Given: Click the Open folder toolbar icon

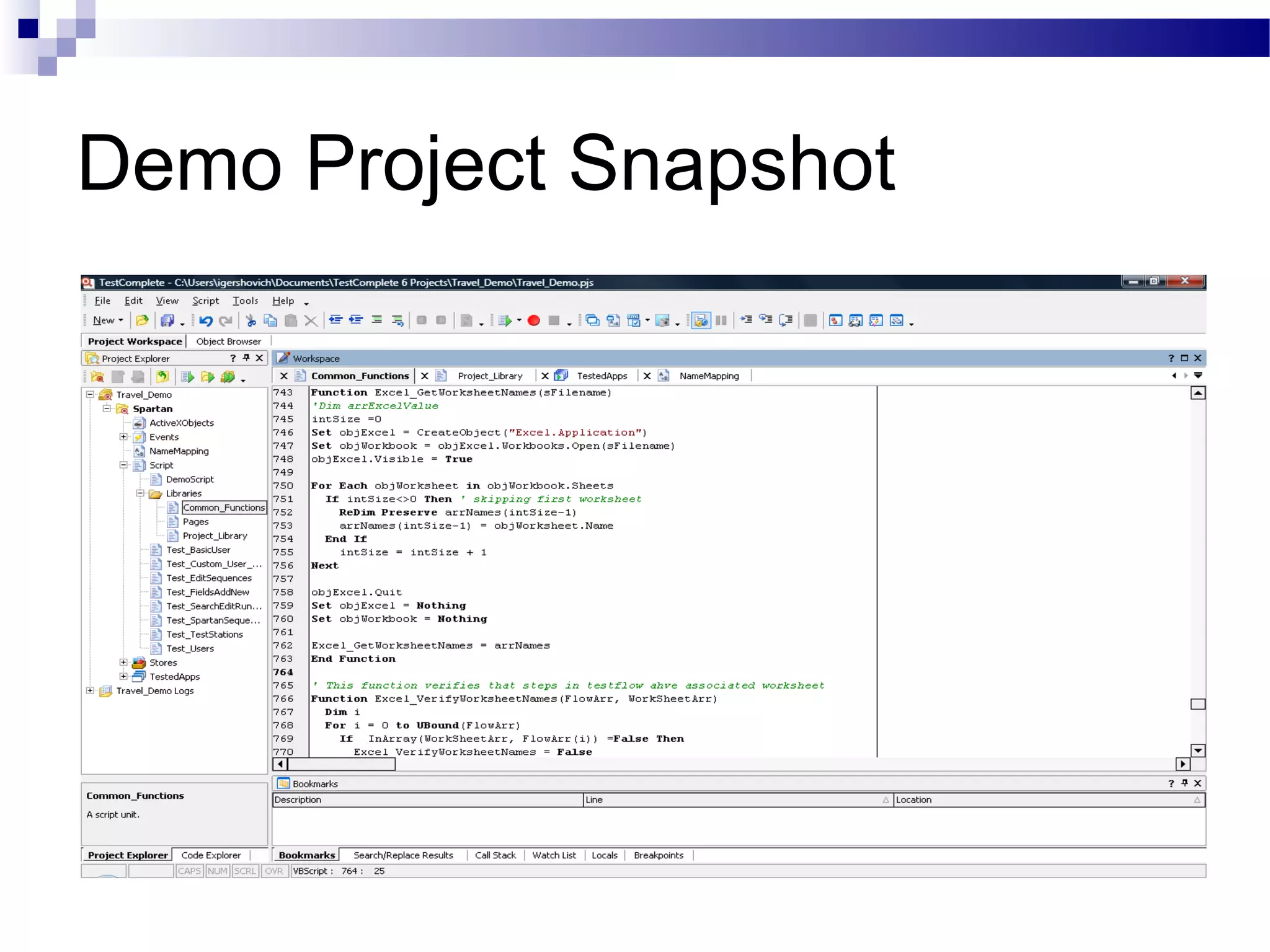Looking at the screenshot, I should coord(142,320).
